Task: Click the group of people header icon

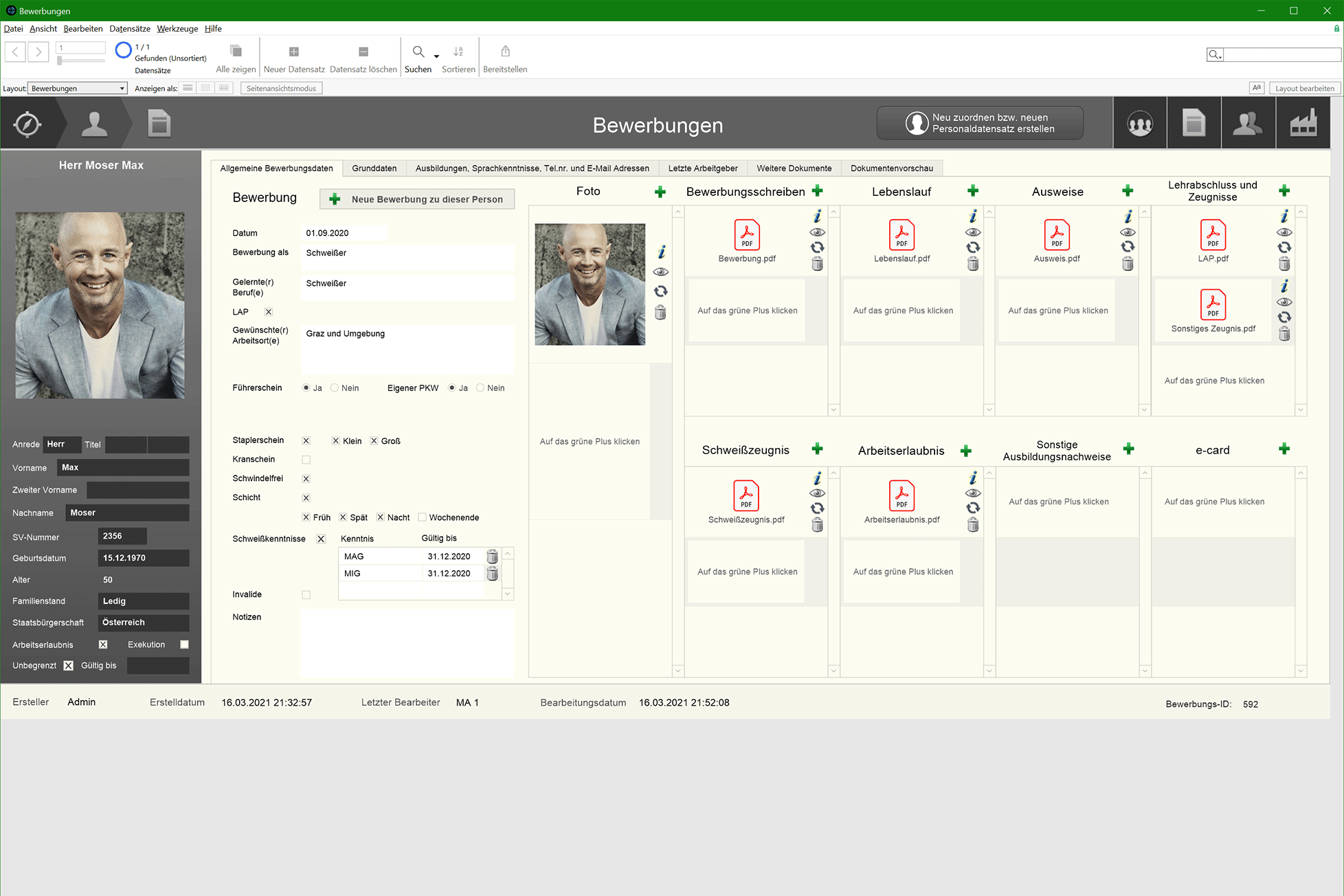Action: [1140, 124]
